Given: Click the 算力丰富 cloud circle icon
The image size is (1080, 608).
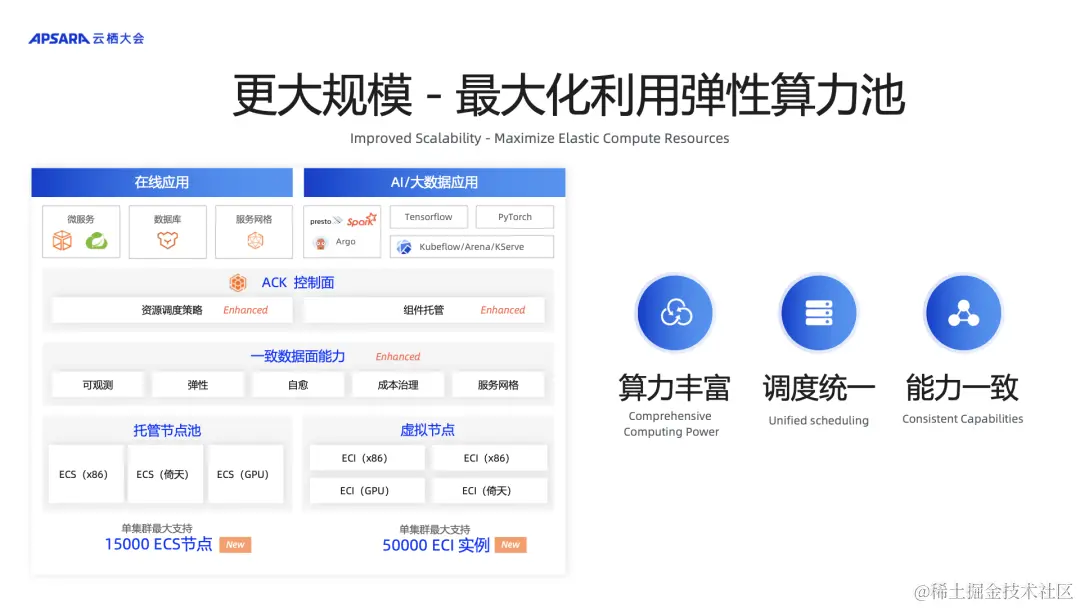Looking at the screenshot, I should (674, 312).
